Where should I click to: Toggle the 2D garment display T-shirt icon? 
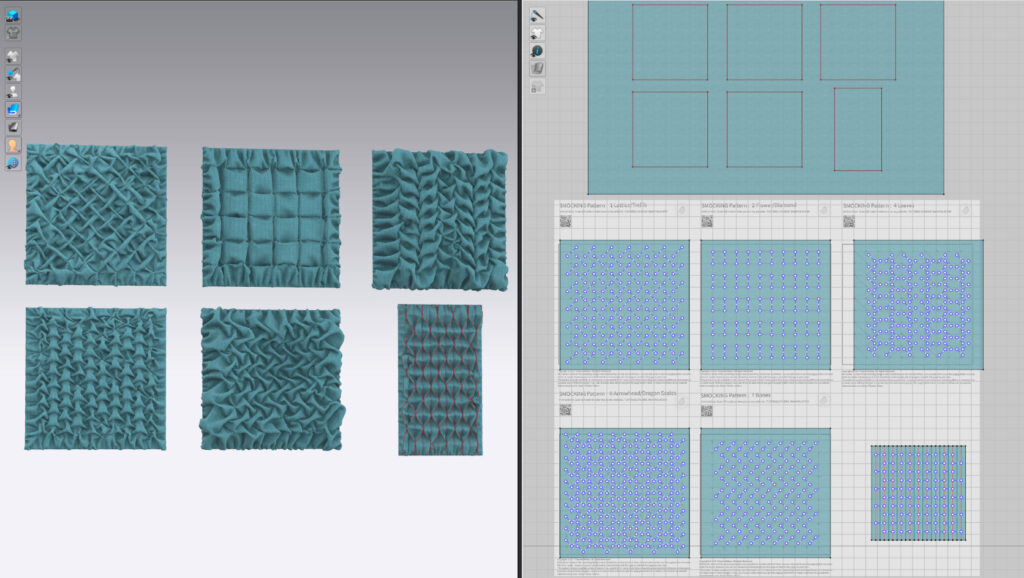click(537, 31)
